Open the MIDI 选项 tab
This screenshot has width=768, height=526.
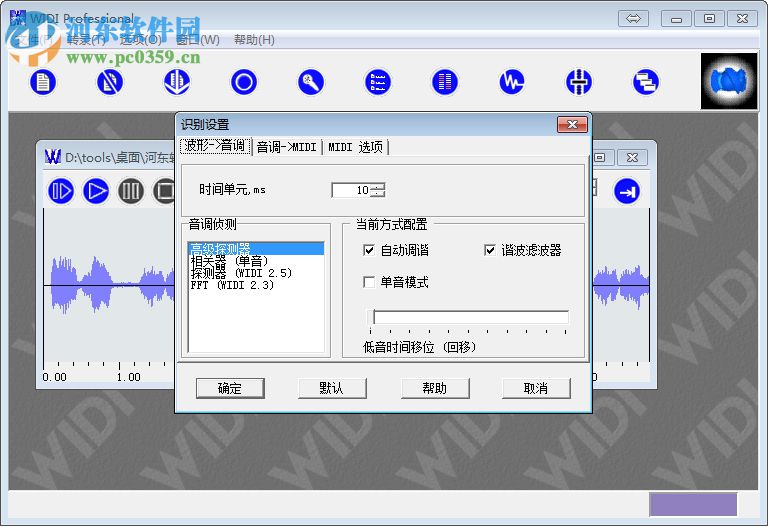(355, 147)
